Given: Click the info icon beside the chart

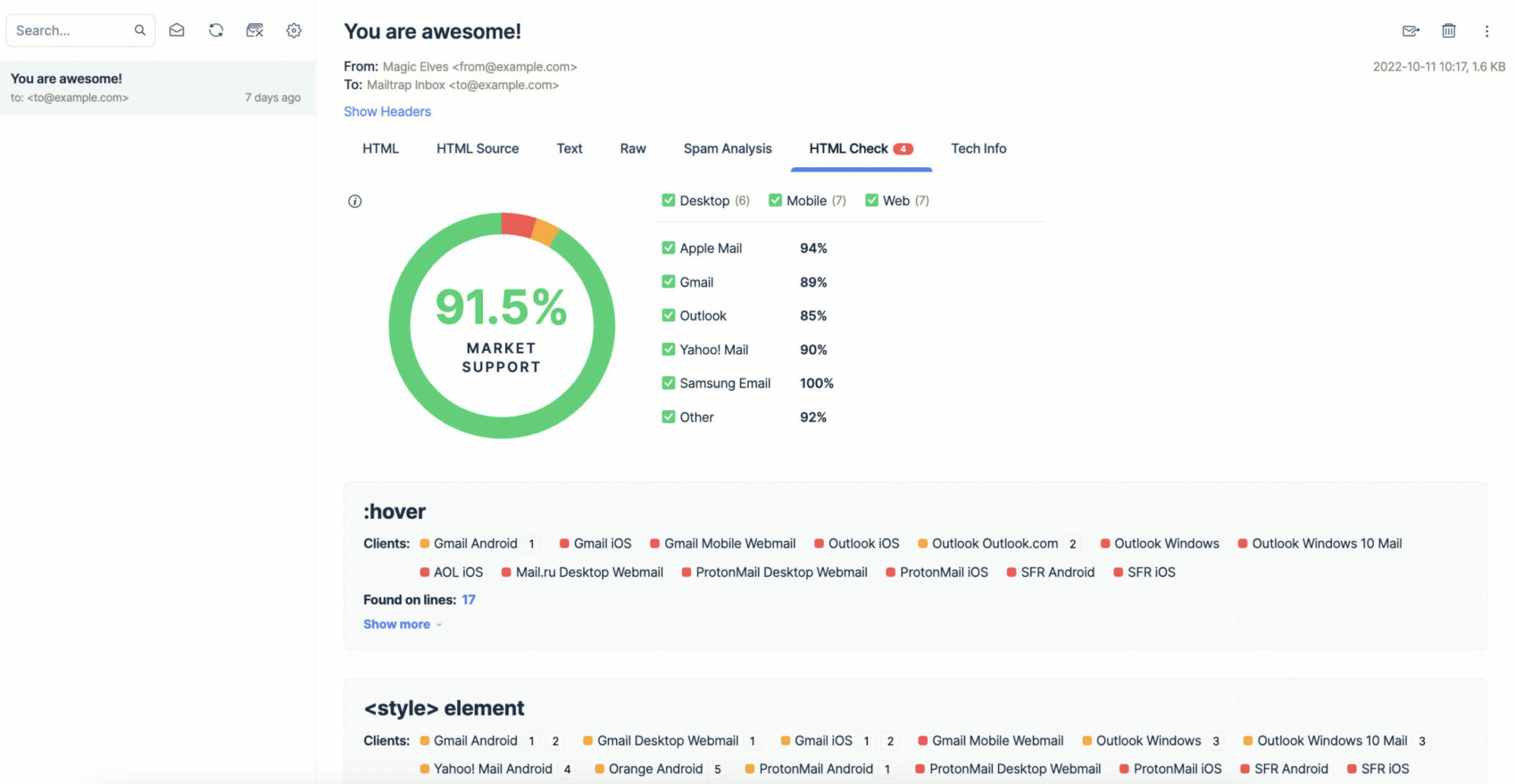Looking at the screenshot, I should 355,201.
